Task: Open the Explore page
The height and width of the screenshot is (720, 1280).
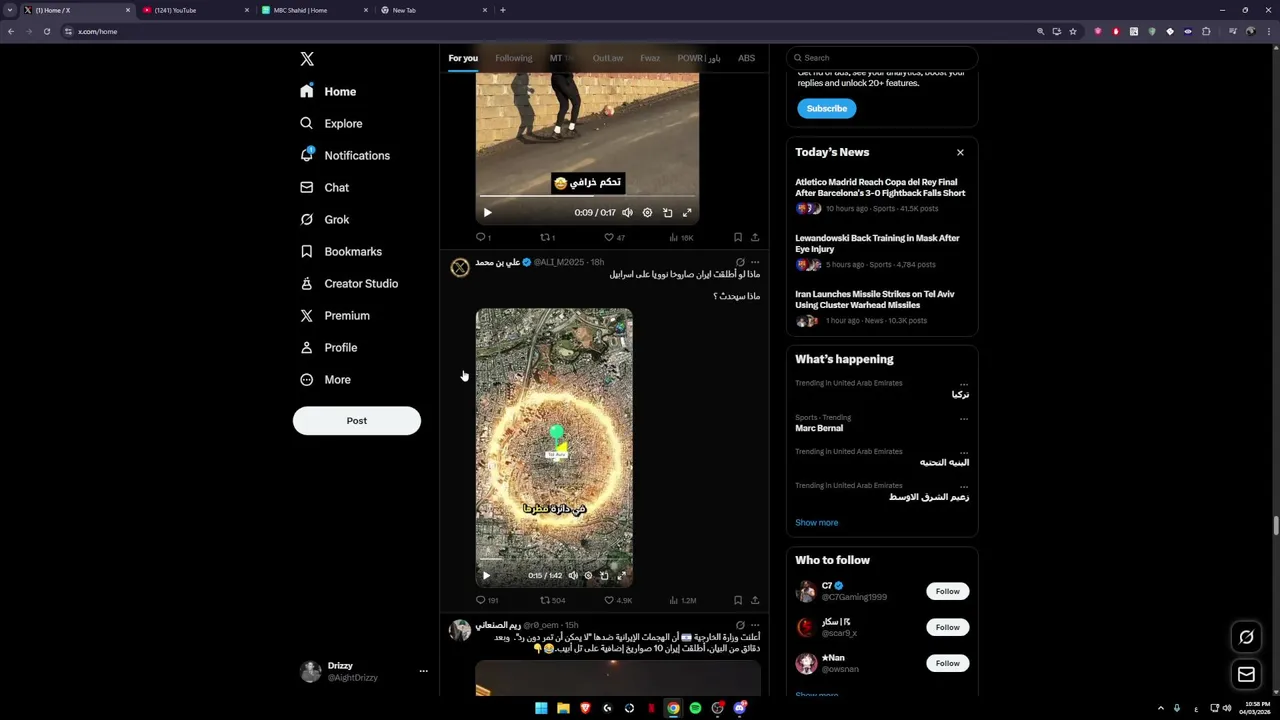Action: coord(331,123)
